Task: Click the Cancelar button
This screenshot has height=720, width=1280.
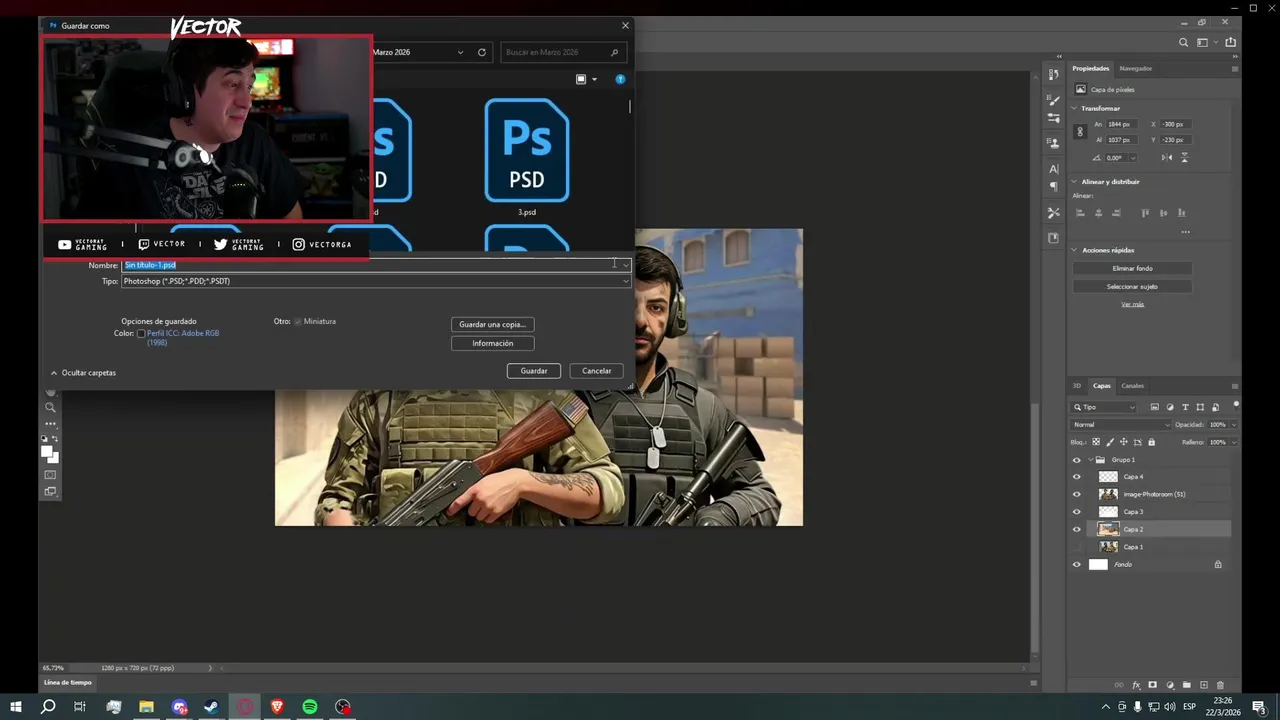Action: pyautogui.click(x=597, y=371)
